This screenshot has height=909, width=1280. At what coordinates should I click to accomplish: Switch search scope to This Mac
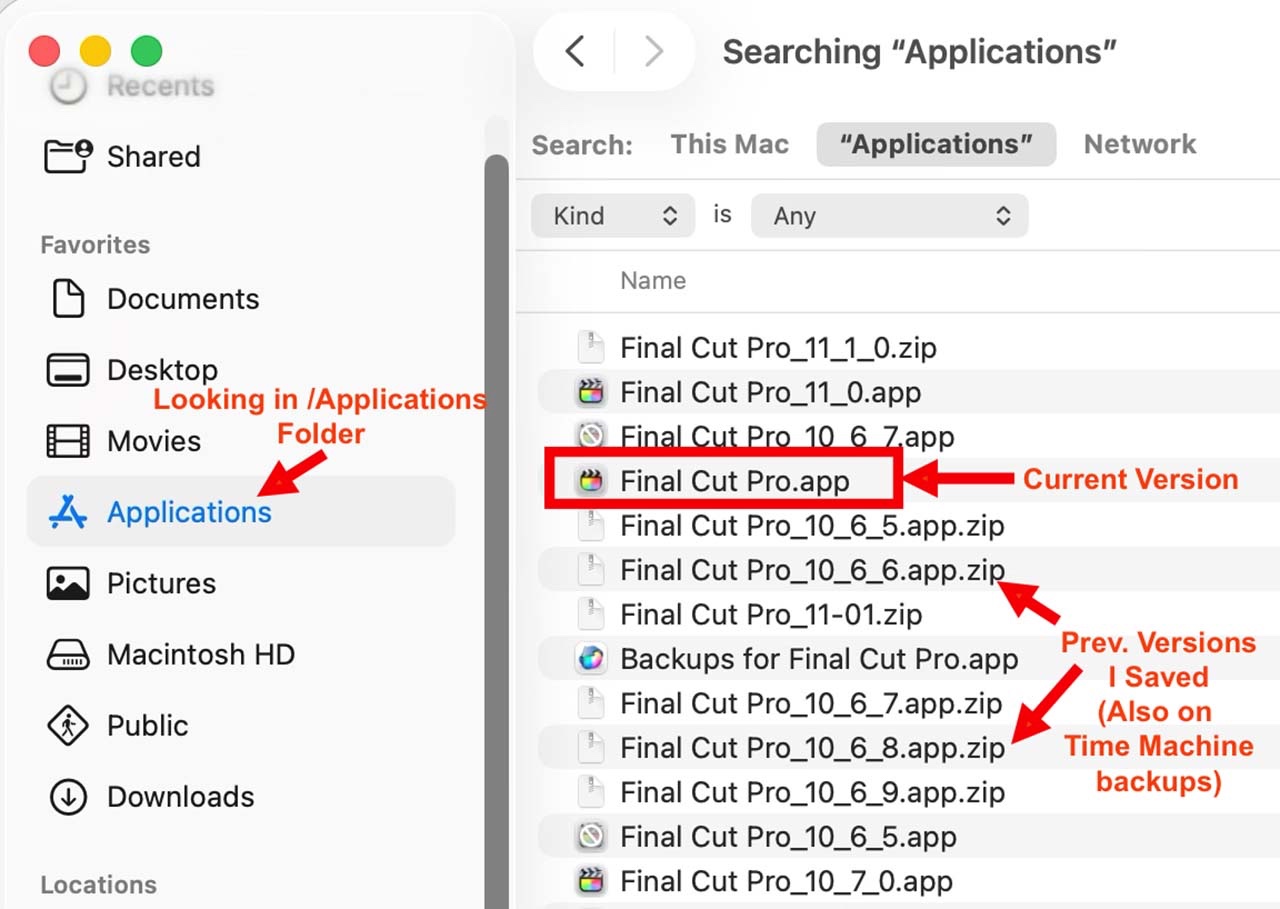coord(730,144)
